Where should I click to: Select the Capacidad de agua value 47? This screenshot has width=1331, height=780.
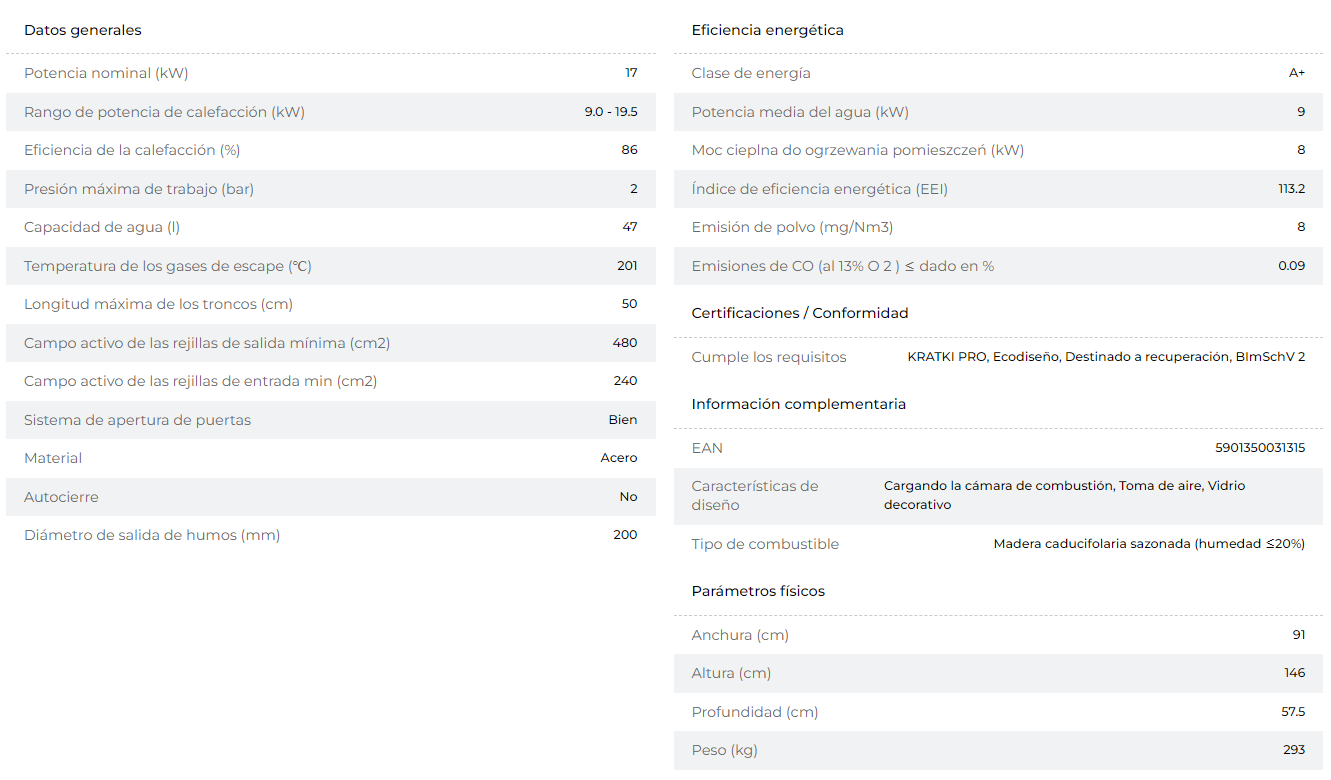tap(630, 227)
